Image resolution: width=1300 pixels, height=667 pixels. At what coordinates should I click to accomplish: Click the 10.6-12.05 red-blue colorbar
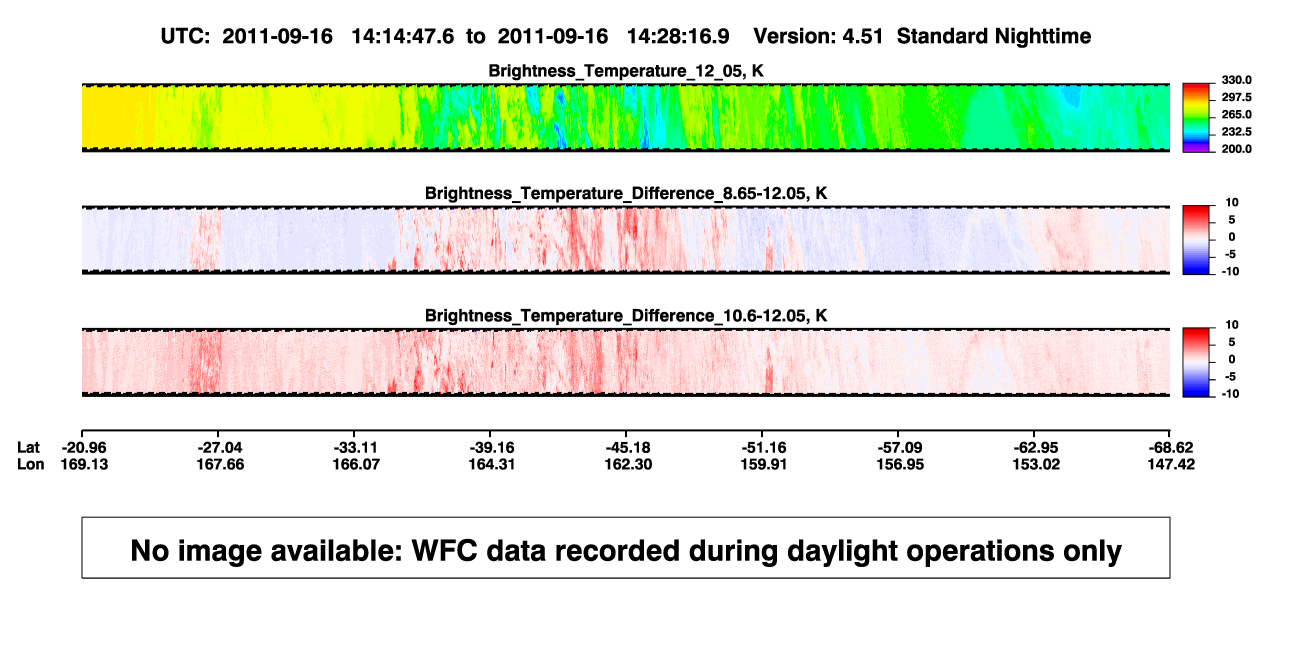pyautogui.click(x=1198, y=363)
